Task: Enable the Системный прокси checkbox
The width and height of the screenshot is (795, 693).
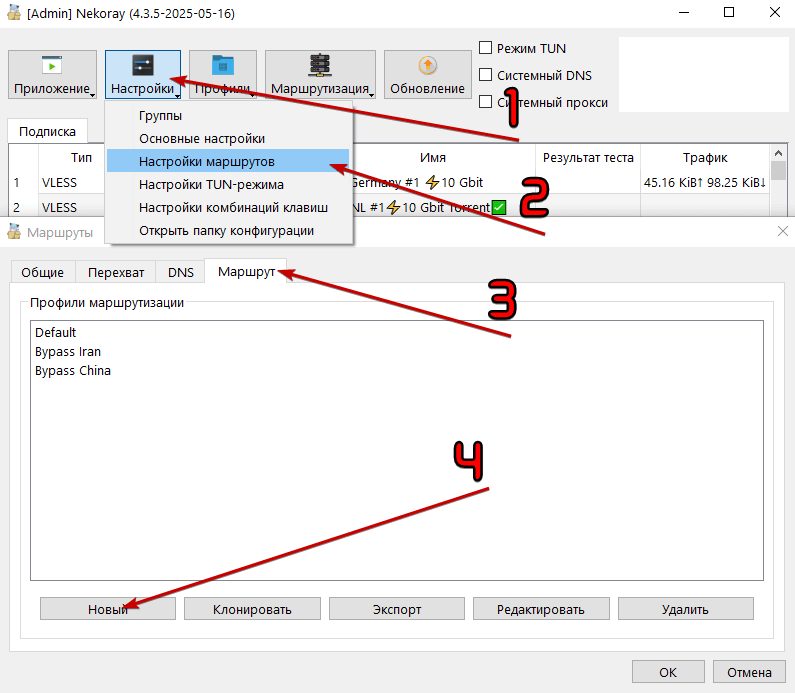Action: point(486,102)
